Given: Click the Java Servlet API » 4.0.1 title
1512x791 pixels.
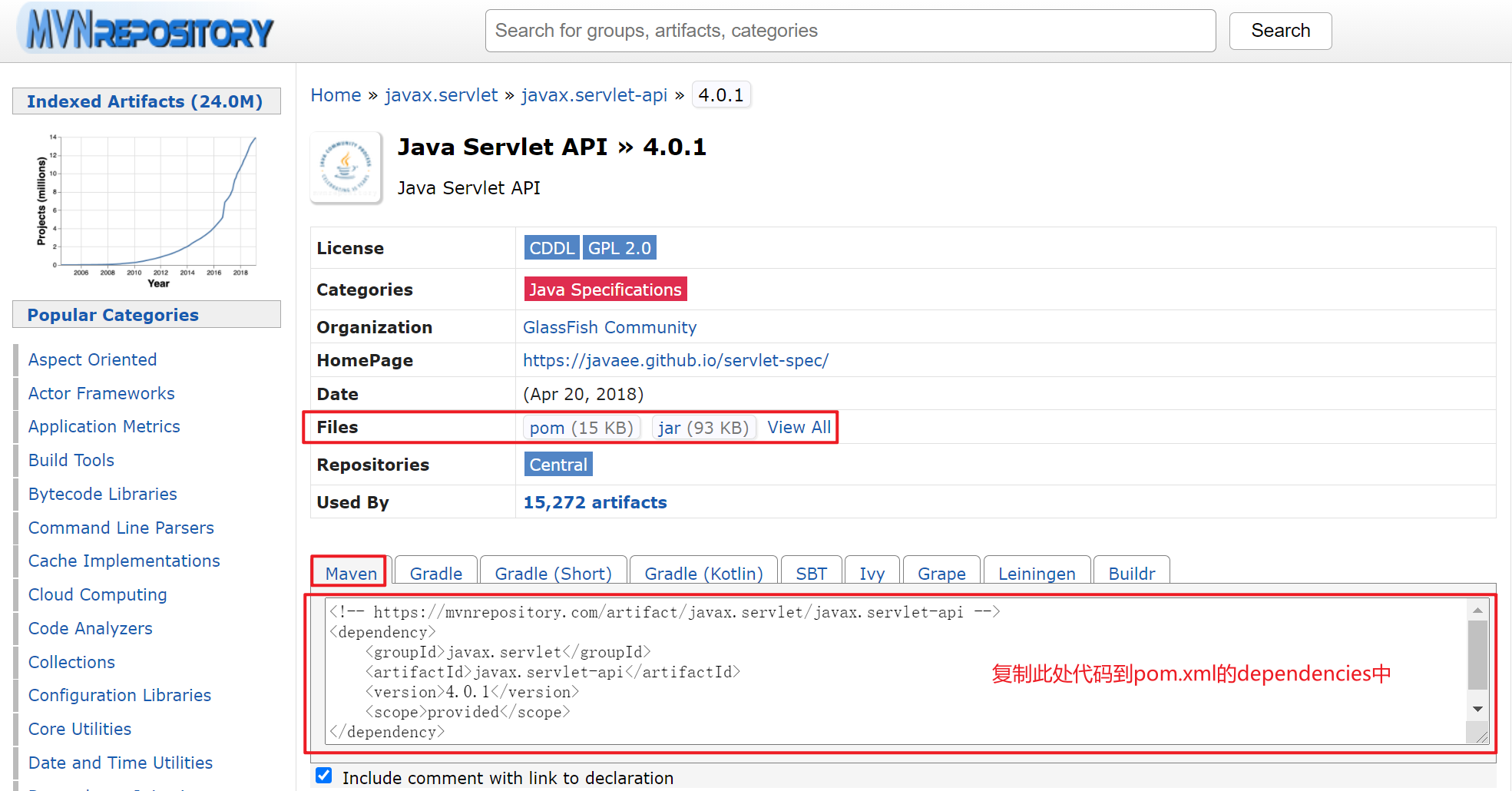Looking at the screenshot, I should (552, 147).
